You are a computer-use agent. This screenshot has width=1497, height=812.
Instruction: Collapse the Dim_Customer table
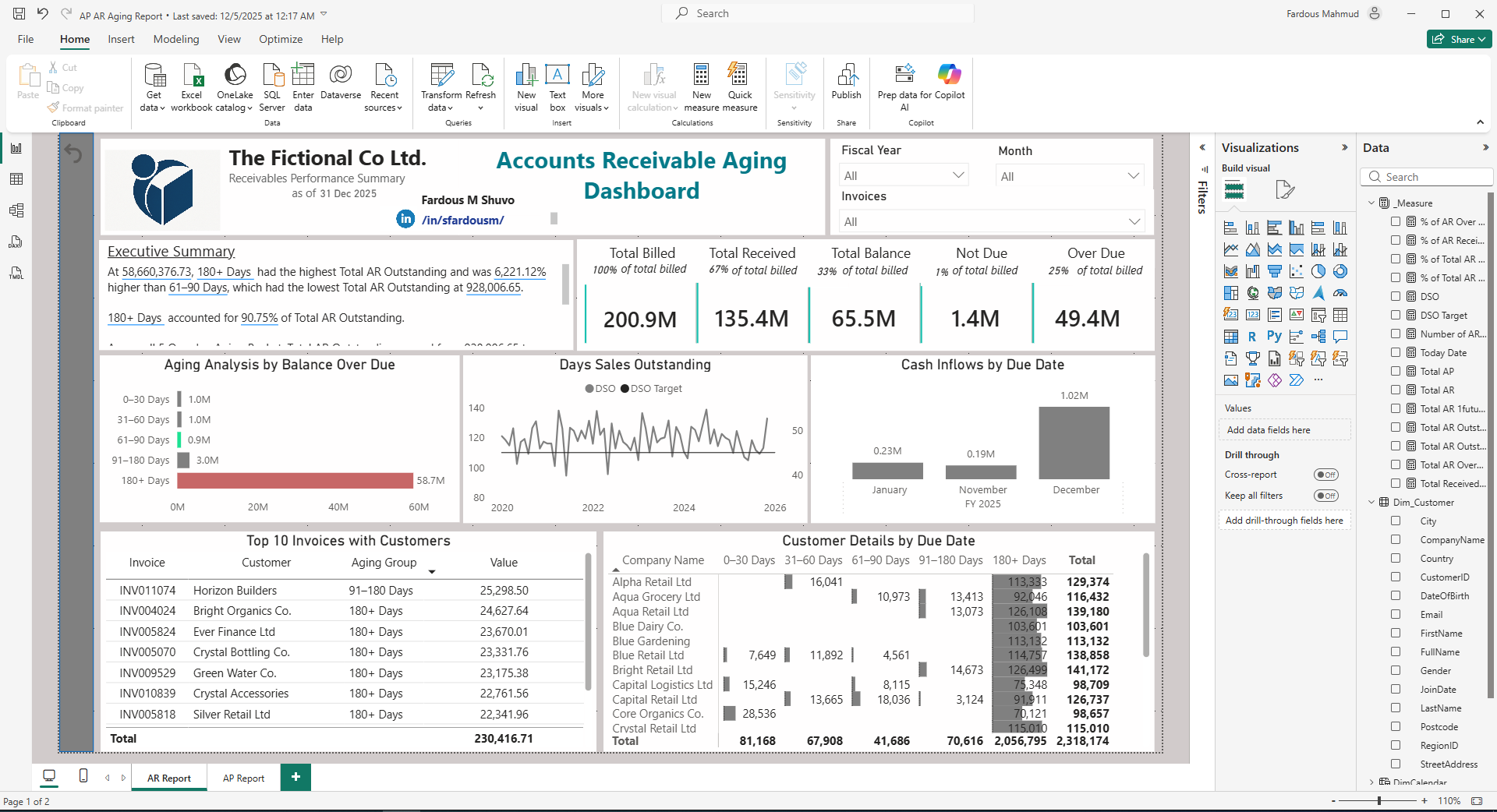point(1371,503)
